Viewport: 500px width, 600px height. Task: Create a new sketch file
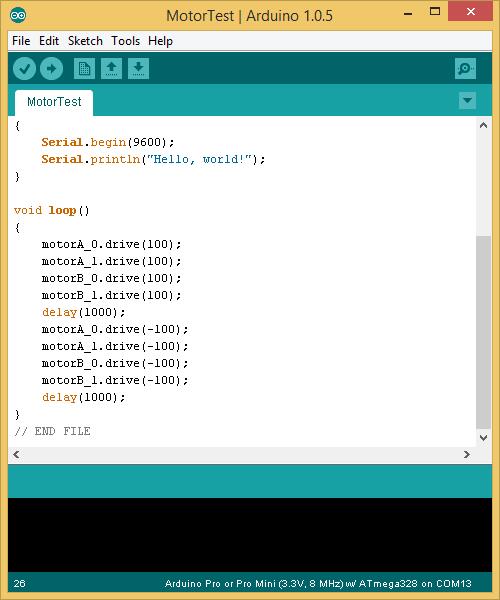click(x=84, y=69)
